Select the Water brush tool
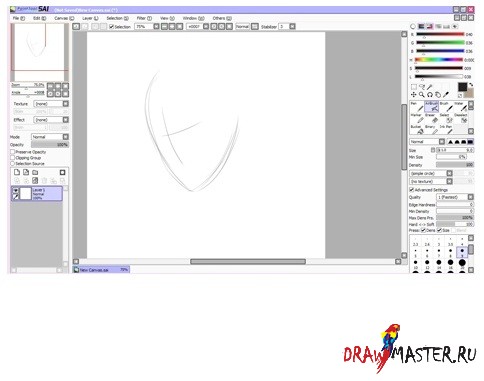Viewport: 484px width, 381px height. pos(461,107)
